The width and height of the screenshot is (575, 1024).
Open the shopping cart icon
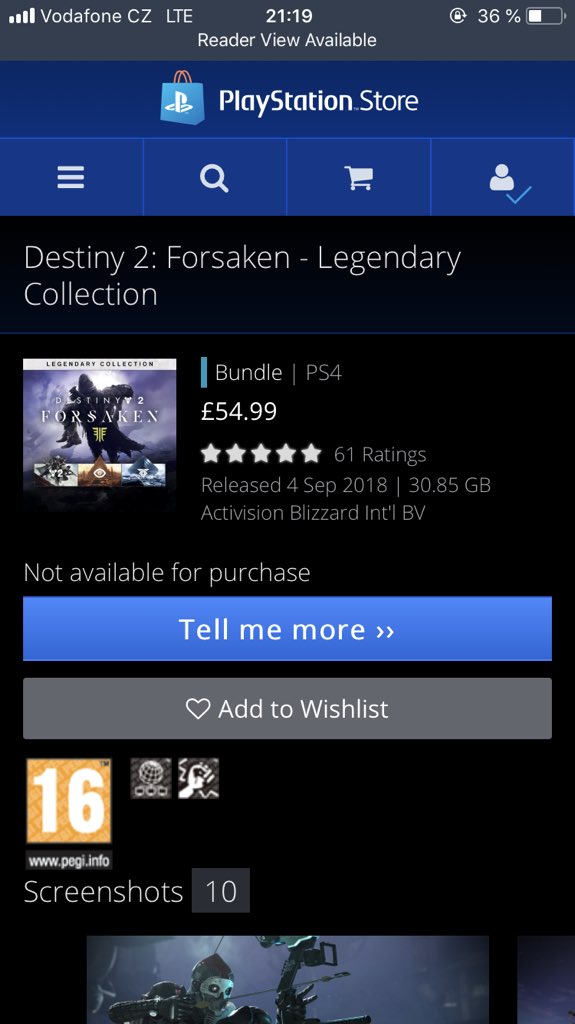358,177
